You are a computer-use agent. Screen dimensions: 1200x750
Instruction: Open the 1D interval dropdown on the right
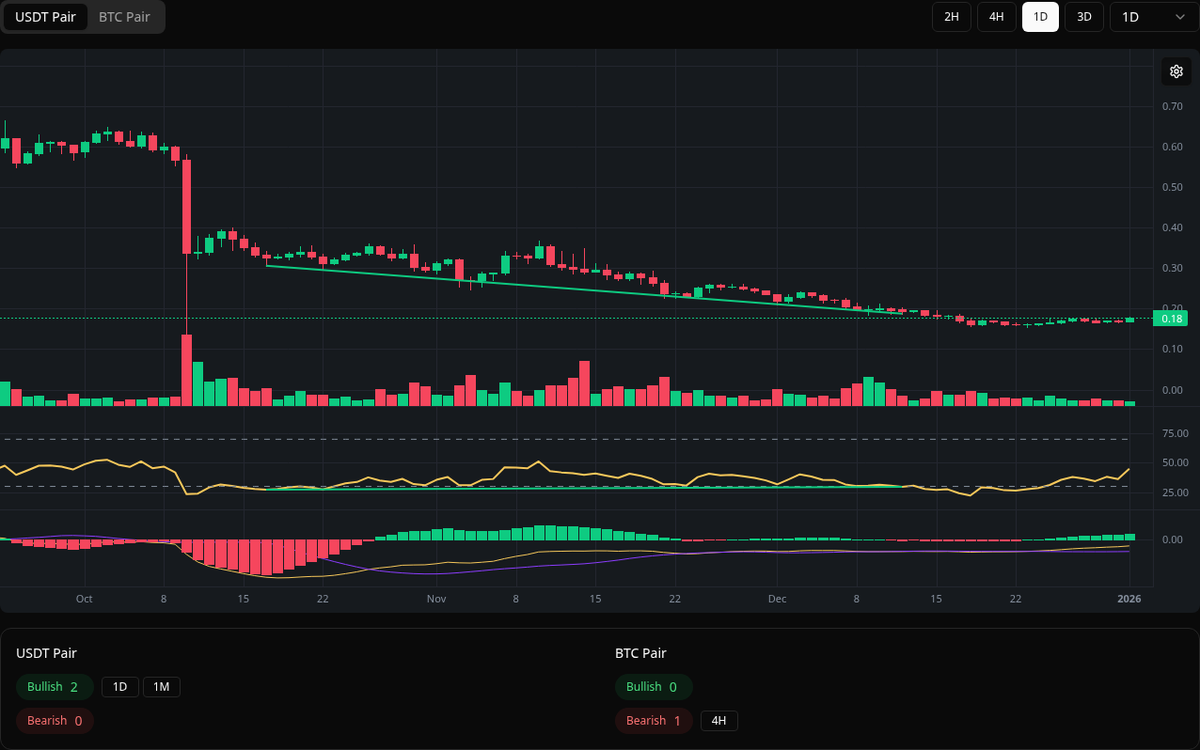[x=1152, y=17]
